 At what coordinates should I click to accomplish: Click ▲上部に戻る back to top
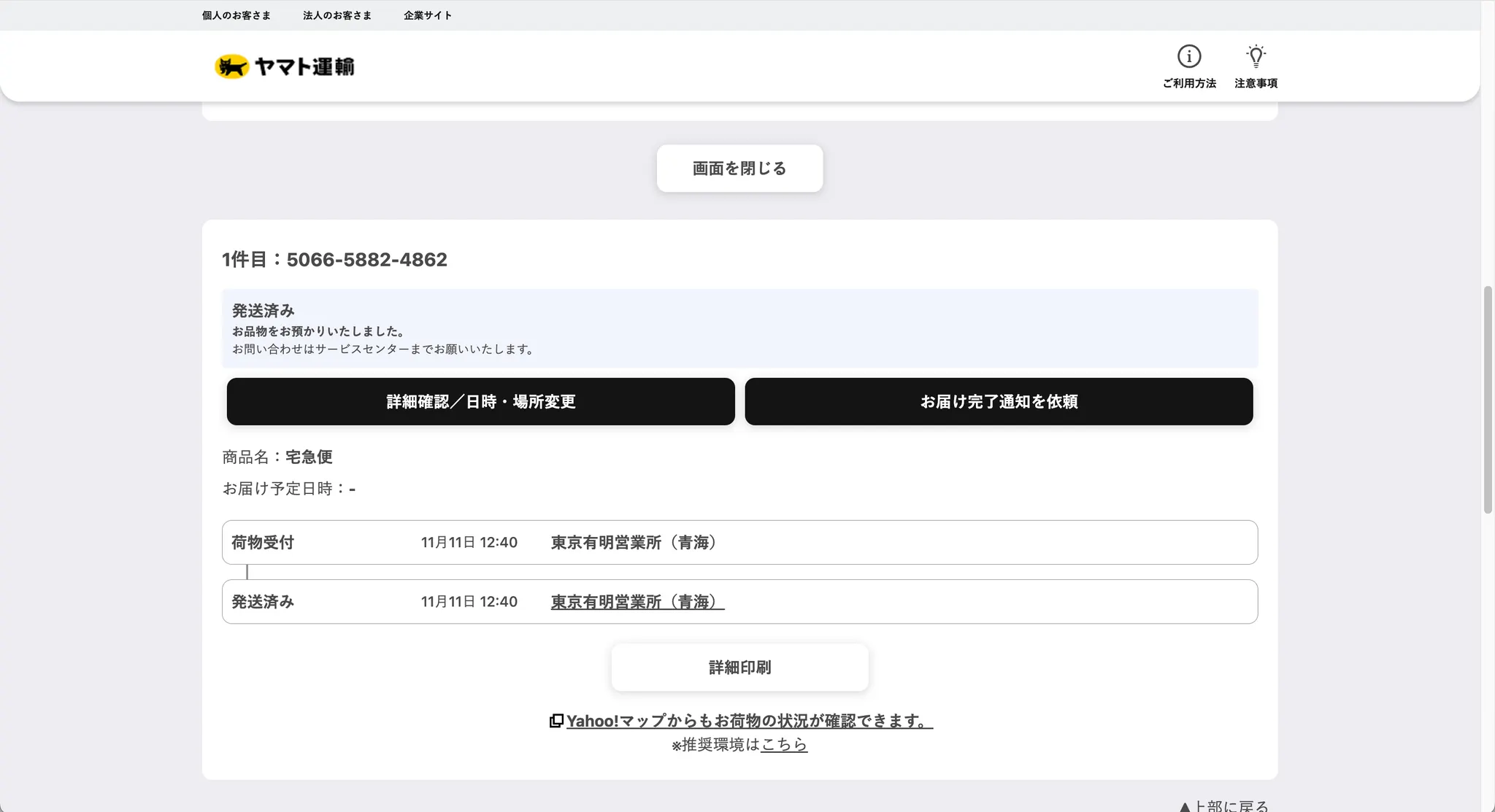(x=1225, y=805)
